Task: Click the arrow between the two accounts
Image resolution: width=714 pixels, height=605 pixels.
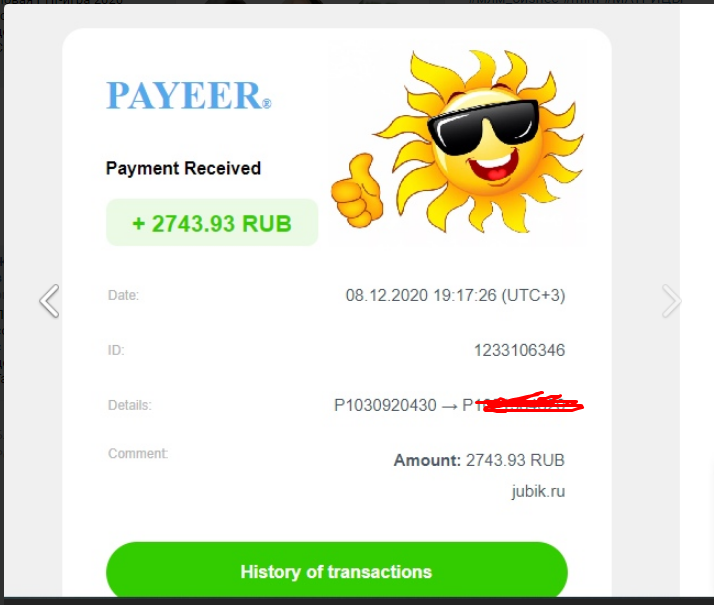Action: point(449,406)
